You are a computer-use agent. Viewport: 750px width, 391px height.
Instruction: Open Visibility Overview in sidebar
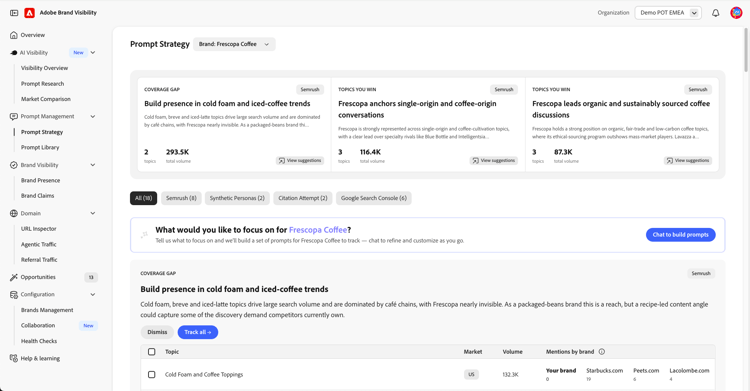44,68
